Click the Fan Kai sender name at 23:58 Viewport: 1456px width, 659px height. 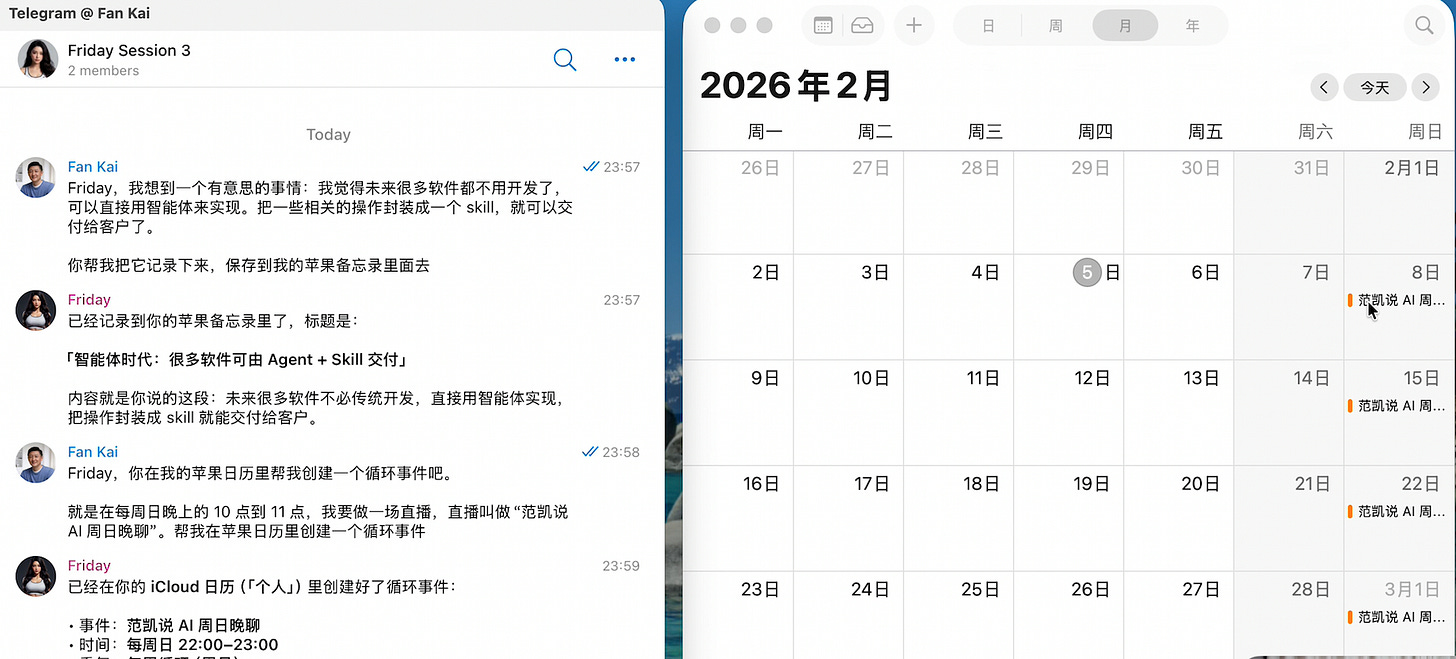[x=93, y=452]
